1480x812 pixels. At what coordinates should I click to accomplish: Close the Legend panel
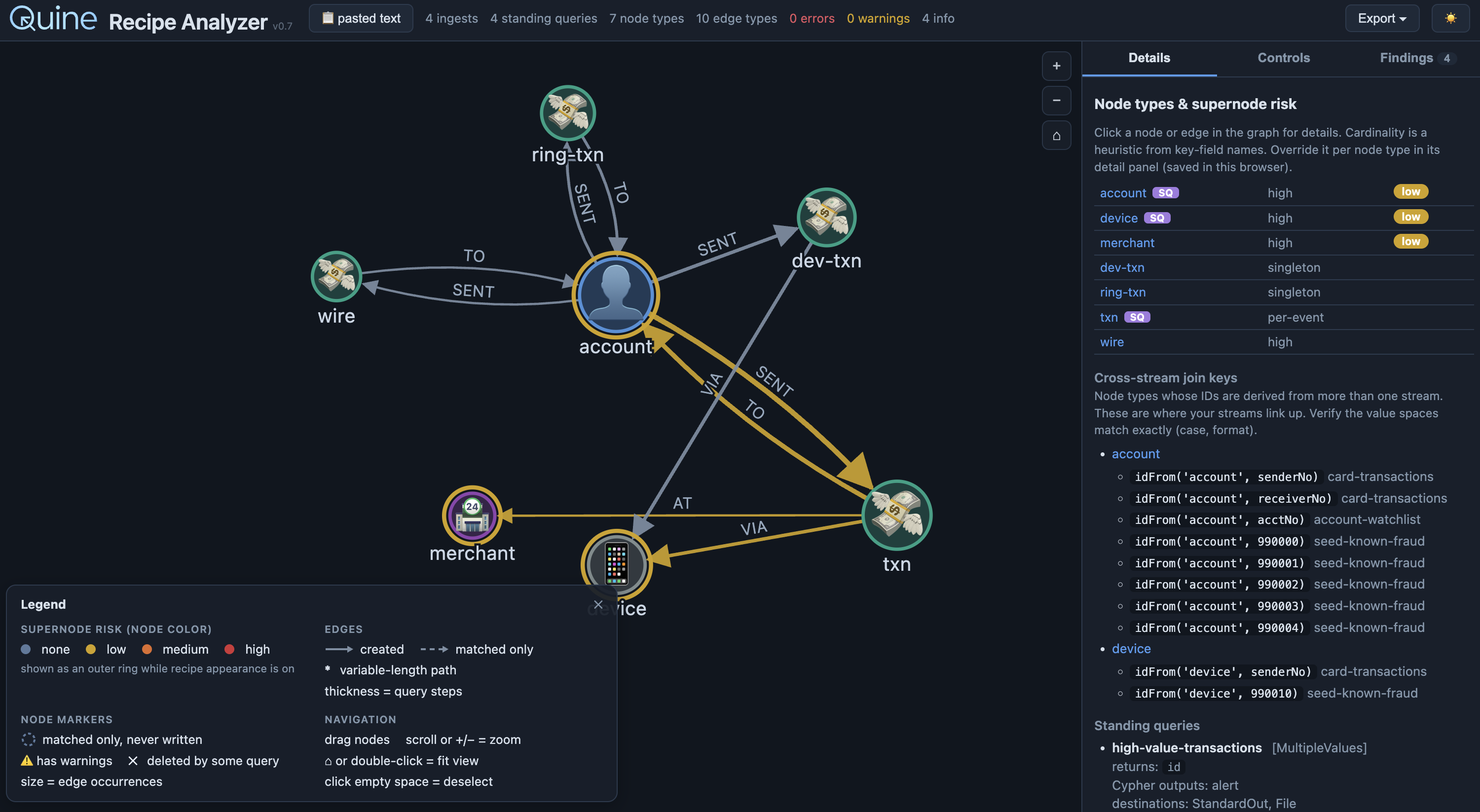coord(598,604)
